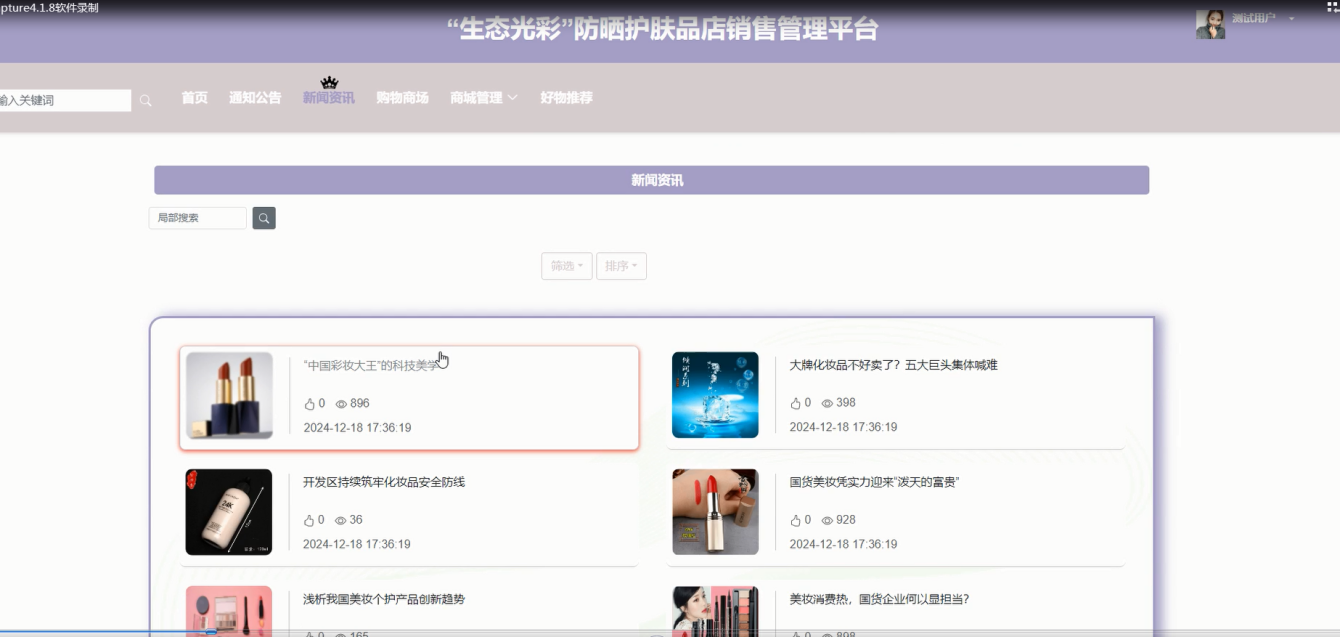Click views eye icon showing 398
This screenshot has width=1340, height=637.
827,403
